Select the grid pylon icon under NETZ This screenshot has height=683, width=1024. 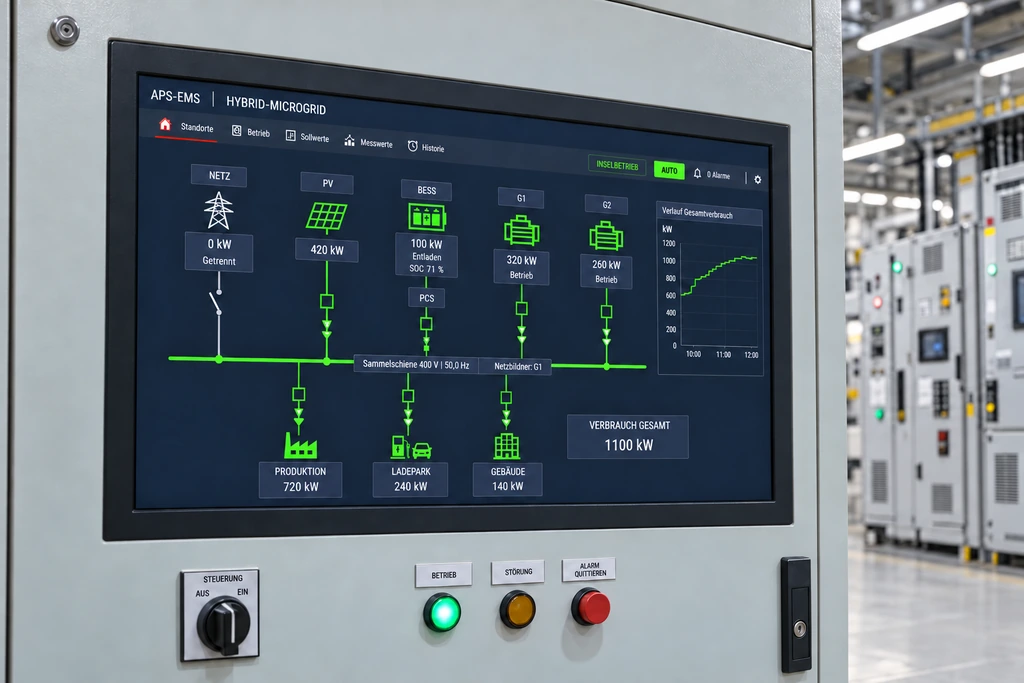coord(219,210)
